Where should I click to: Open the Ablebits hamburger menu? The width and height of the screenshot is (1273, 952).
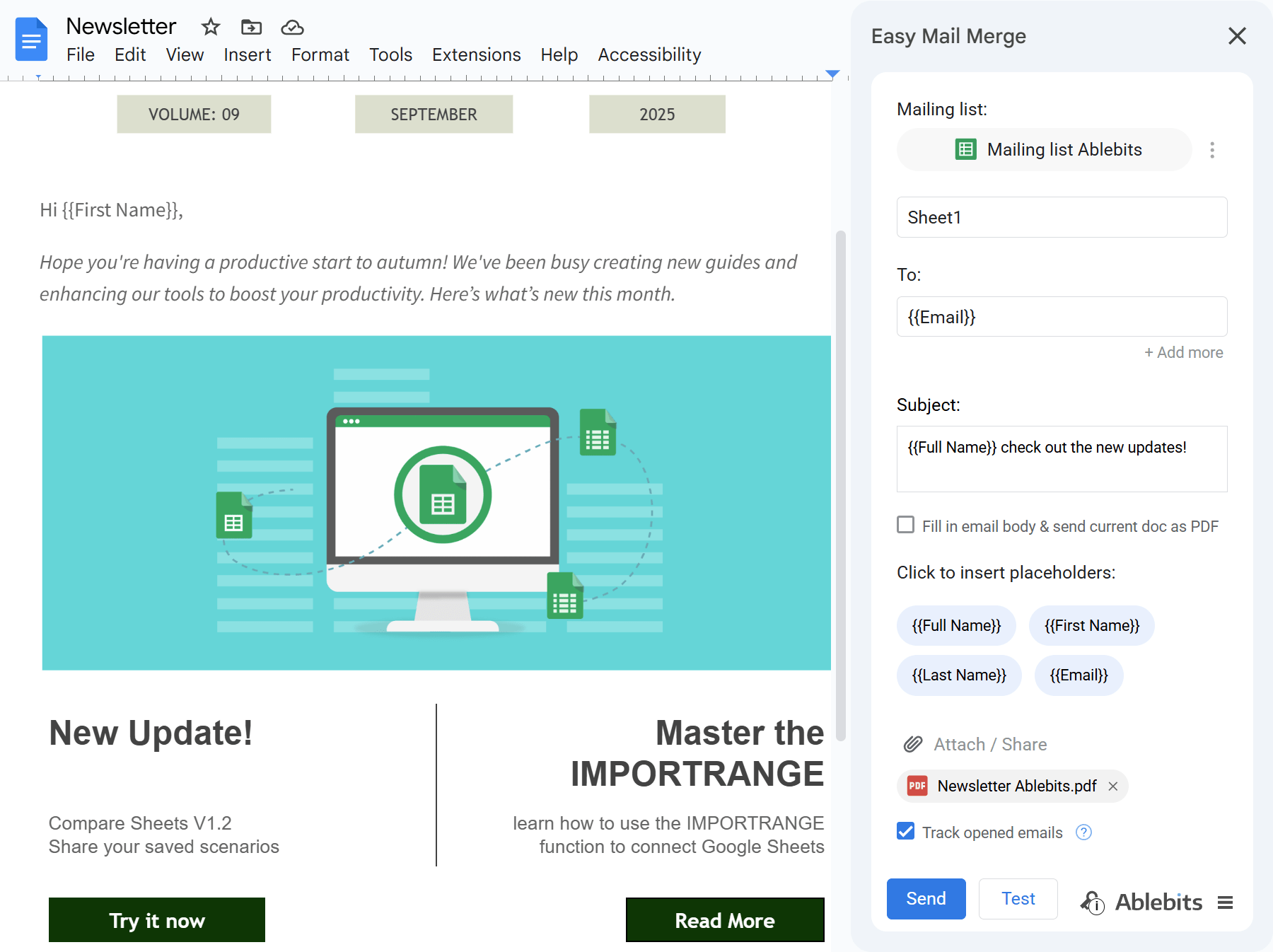1226,902
